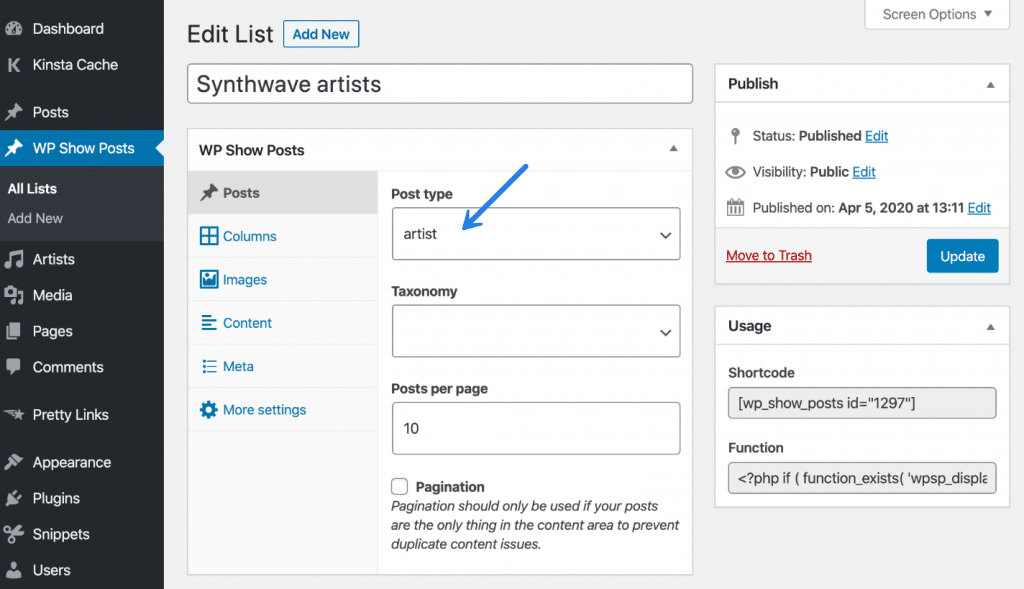Viewport: 1024px width, 589px height.
Task: Switch to the Content settings tab
Action: 283,323
